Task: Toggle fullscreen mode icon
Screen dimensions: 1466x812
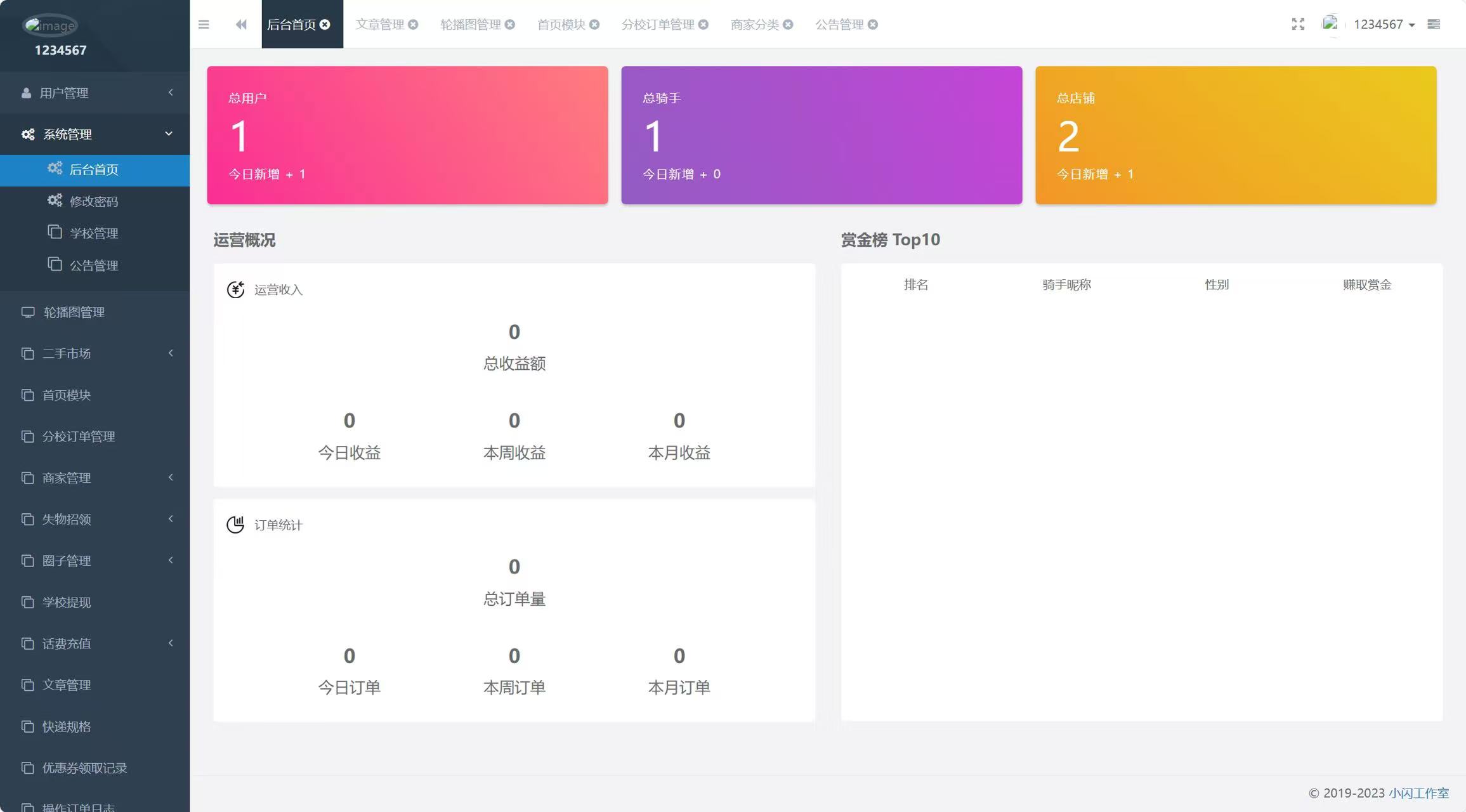Action: [x=1298, y=24]
